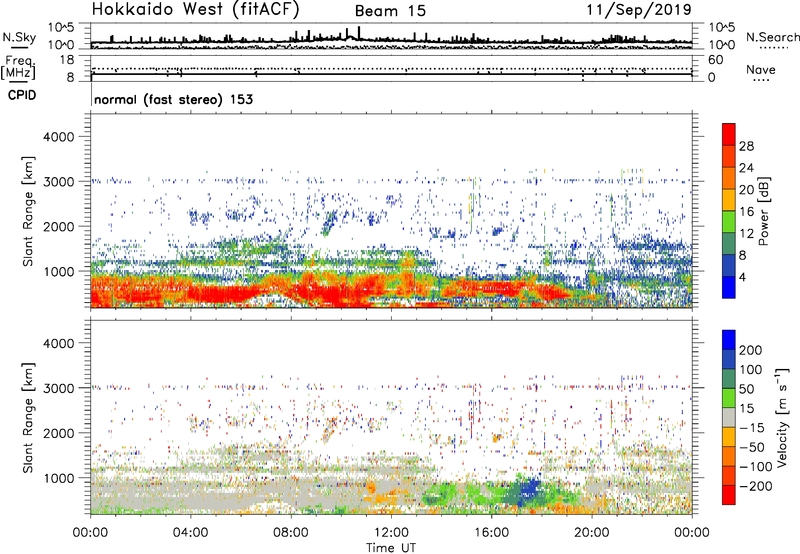Click the '20:00' time axis tick label
Viewport: 800px width, 554px height.
(x=592, y=533)
